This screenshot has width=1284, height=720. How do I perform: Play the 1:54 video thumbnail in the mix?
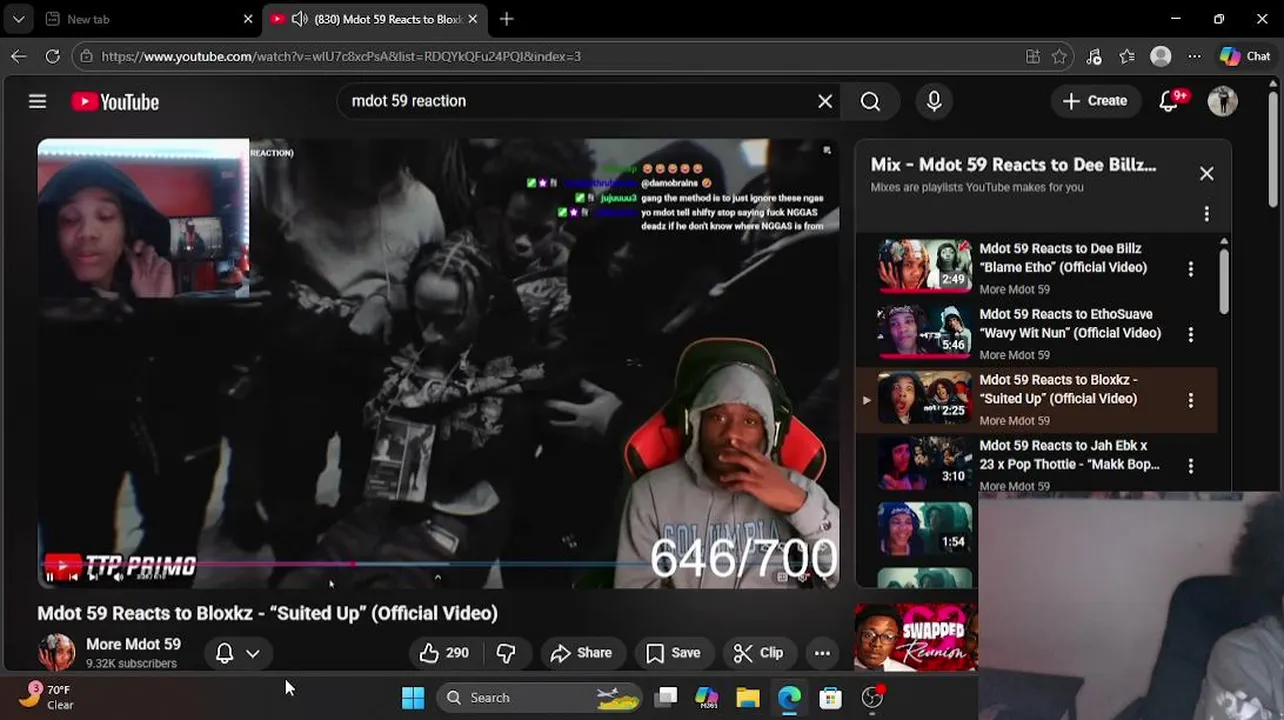pos(925,528)
